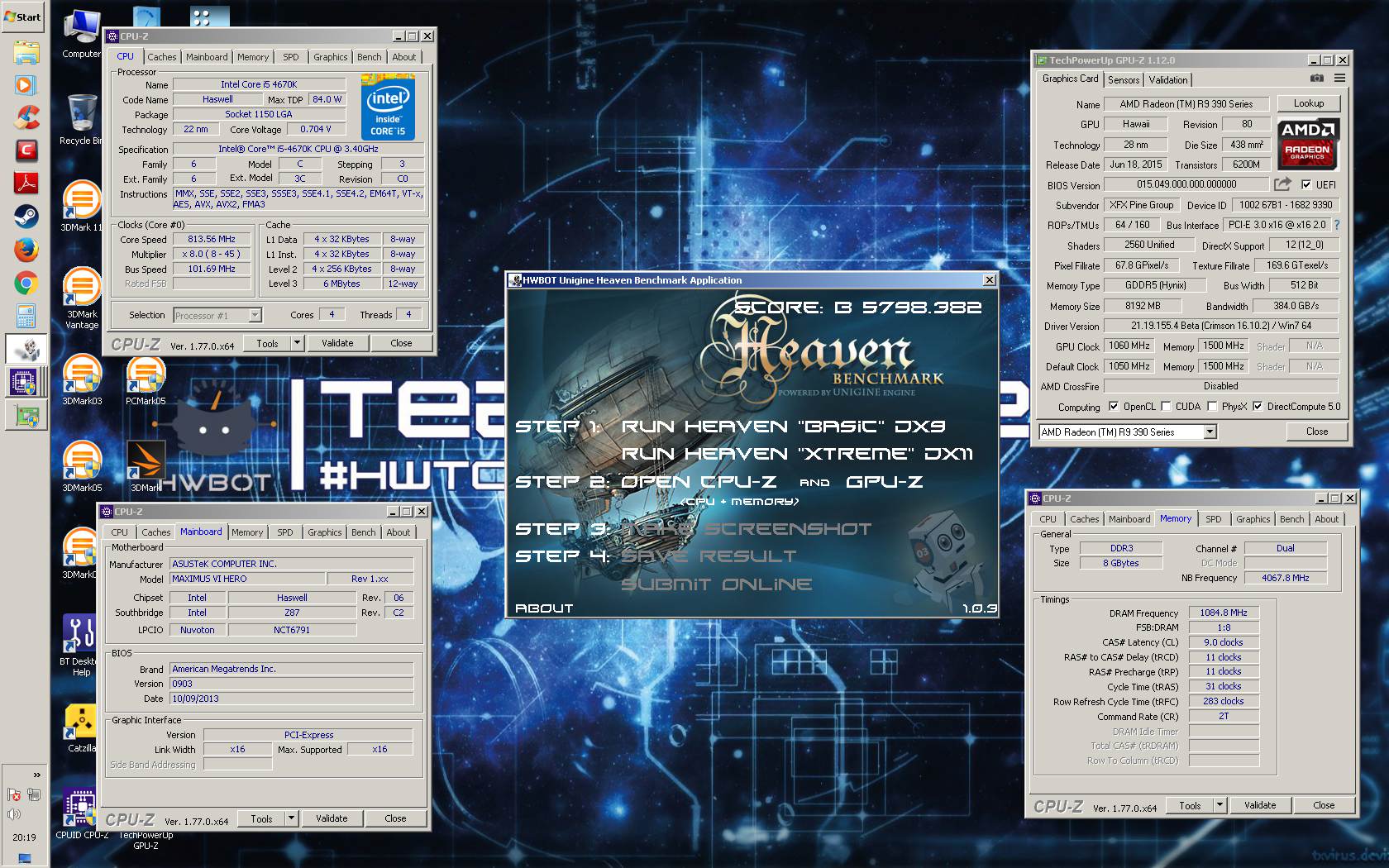1389x868 pixels.
Task: Toggle the DirectCompute 5.0 checkbox
Action: click(1258, 406)
